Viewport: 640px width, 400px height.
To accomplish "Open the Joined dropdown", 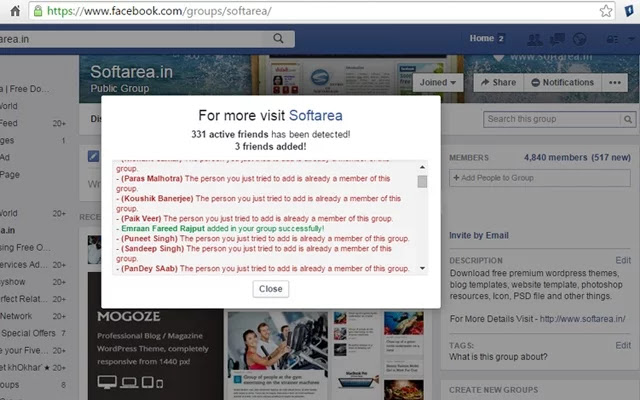I will [x=438, y=82].
